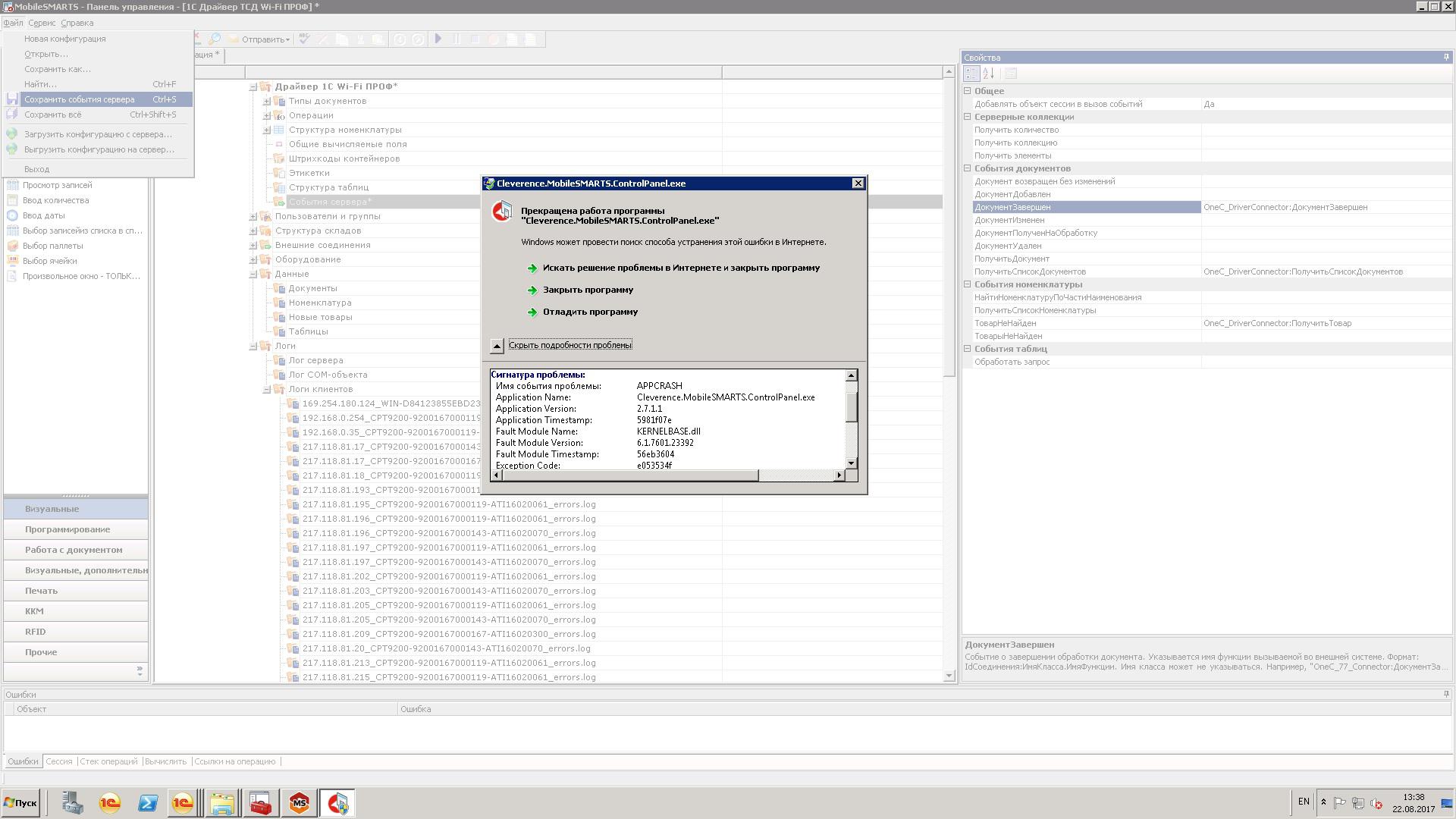
Task: Click the spell-check ABC toolbar icon
Action: click(304, 39)
